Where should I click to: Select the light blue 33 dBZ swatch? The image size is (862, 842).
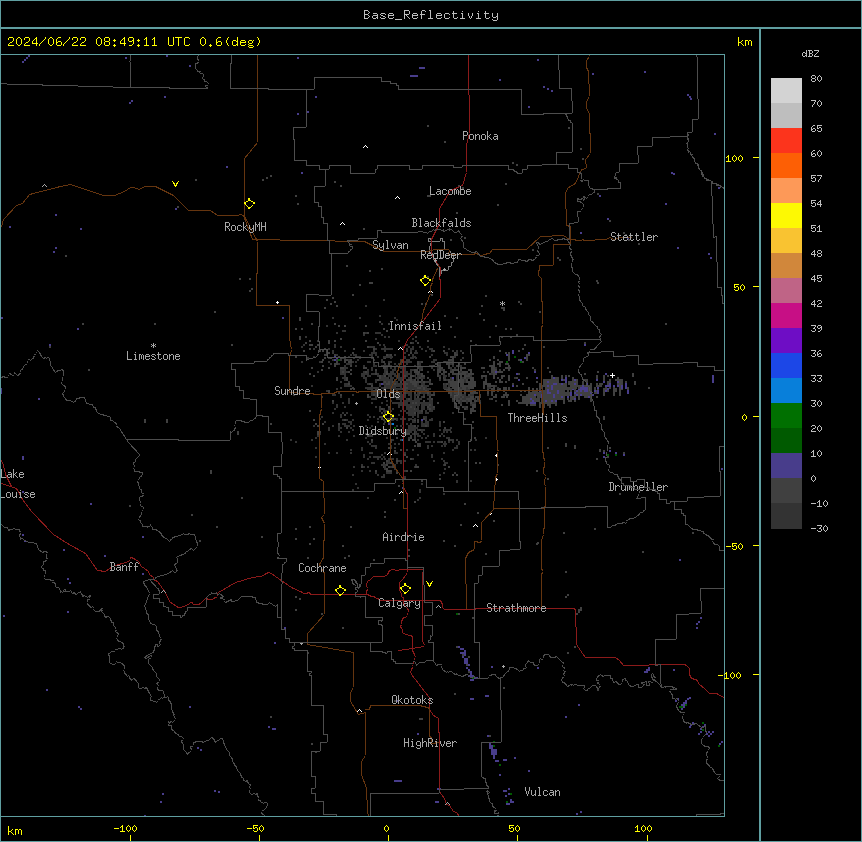pos(786,390)
